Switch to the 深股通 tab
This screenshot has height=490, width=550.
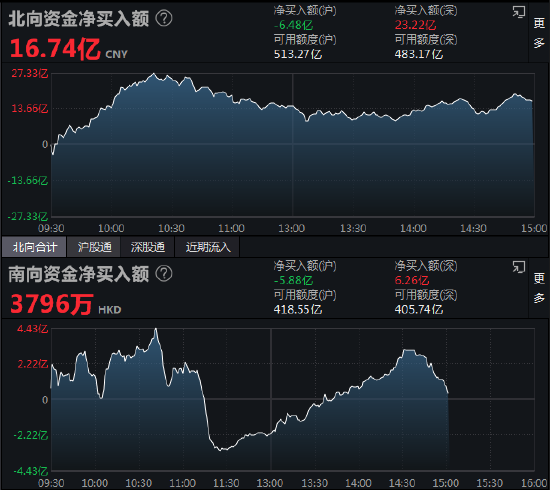pos(148,247)
